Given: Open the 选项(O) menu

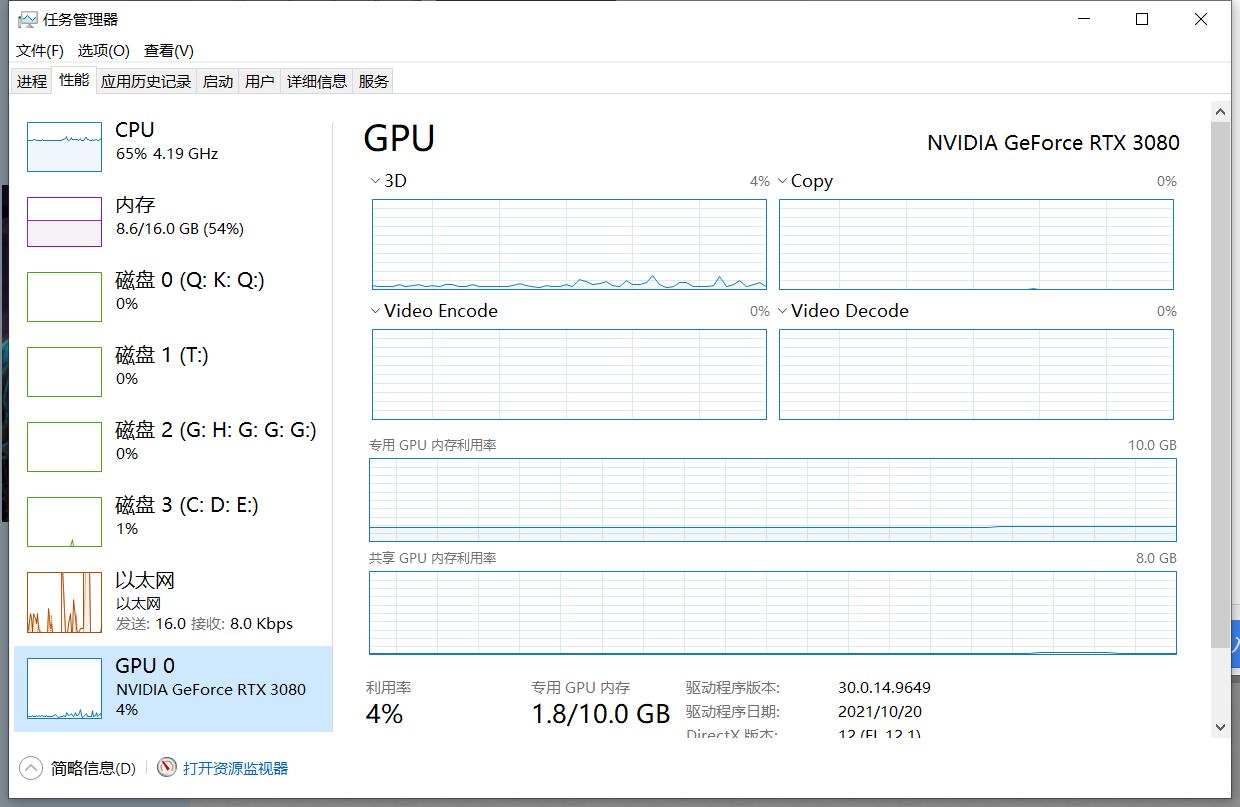Looking at the screenshot, I should [x=104, y=50].
